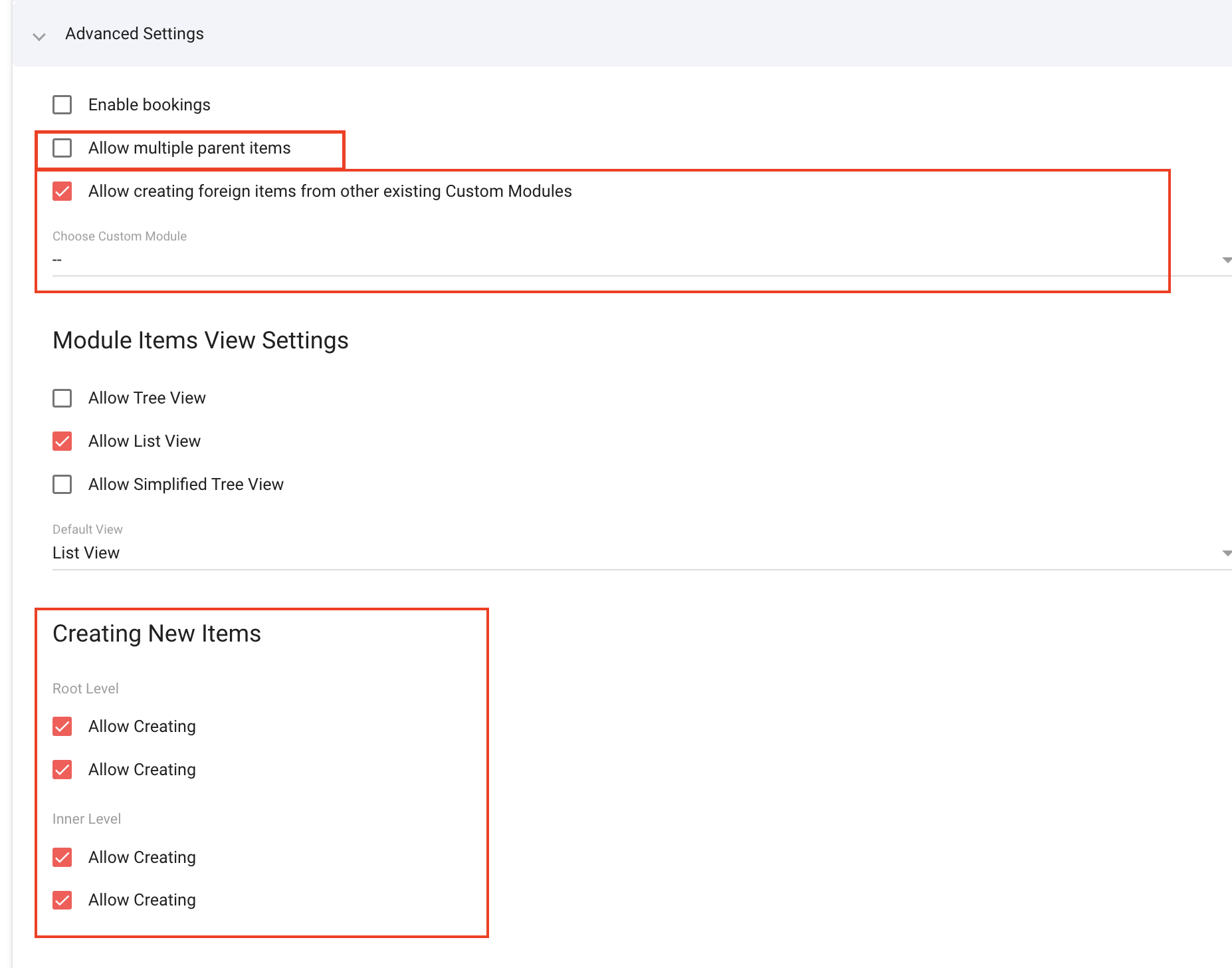Uncheck Allow creating foreign items checkbox
The width and height of the screenshot is (1232, 968).
tap(62, 191)
